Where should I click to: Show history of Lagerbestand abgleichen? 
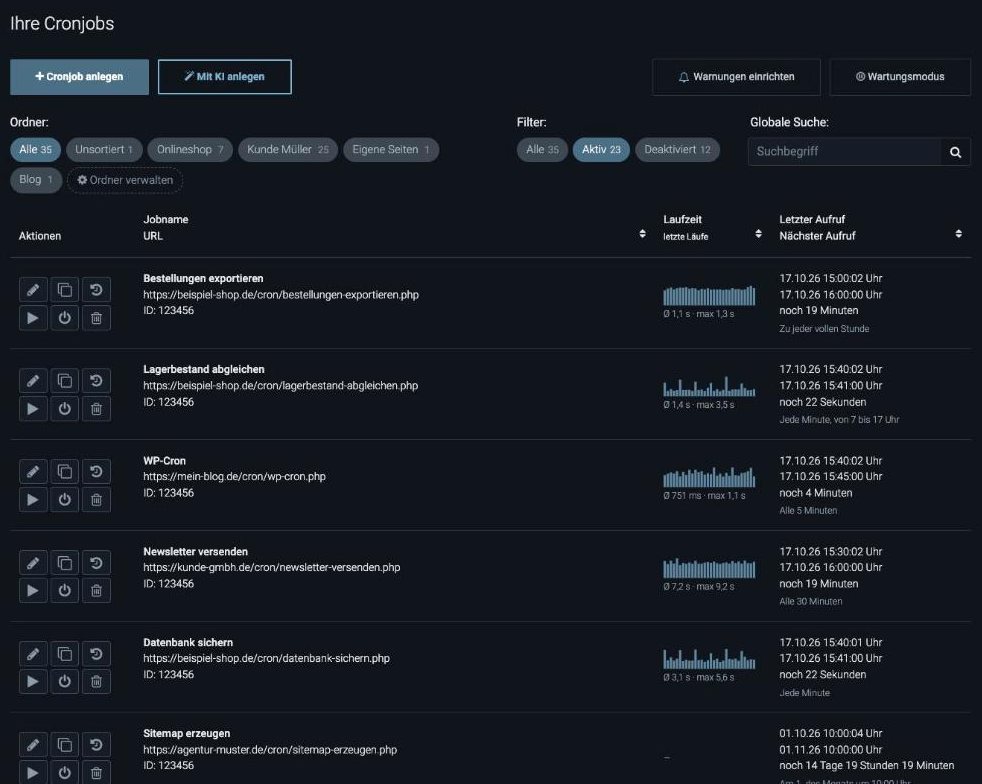96,381
